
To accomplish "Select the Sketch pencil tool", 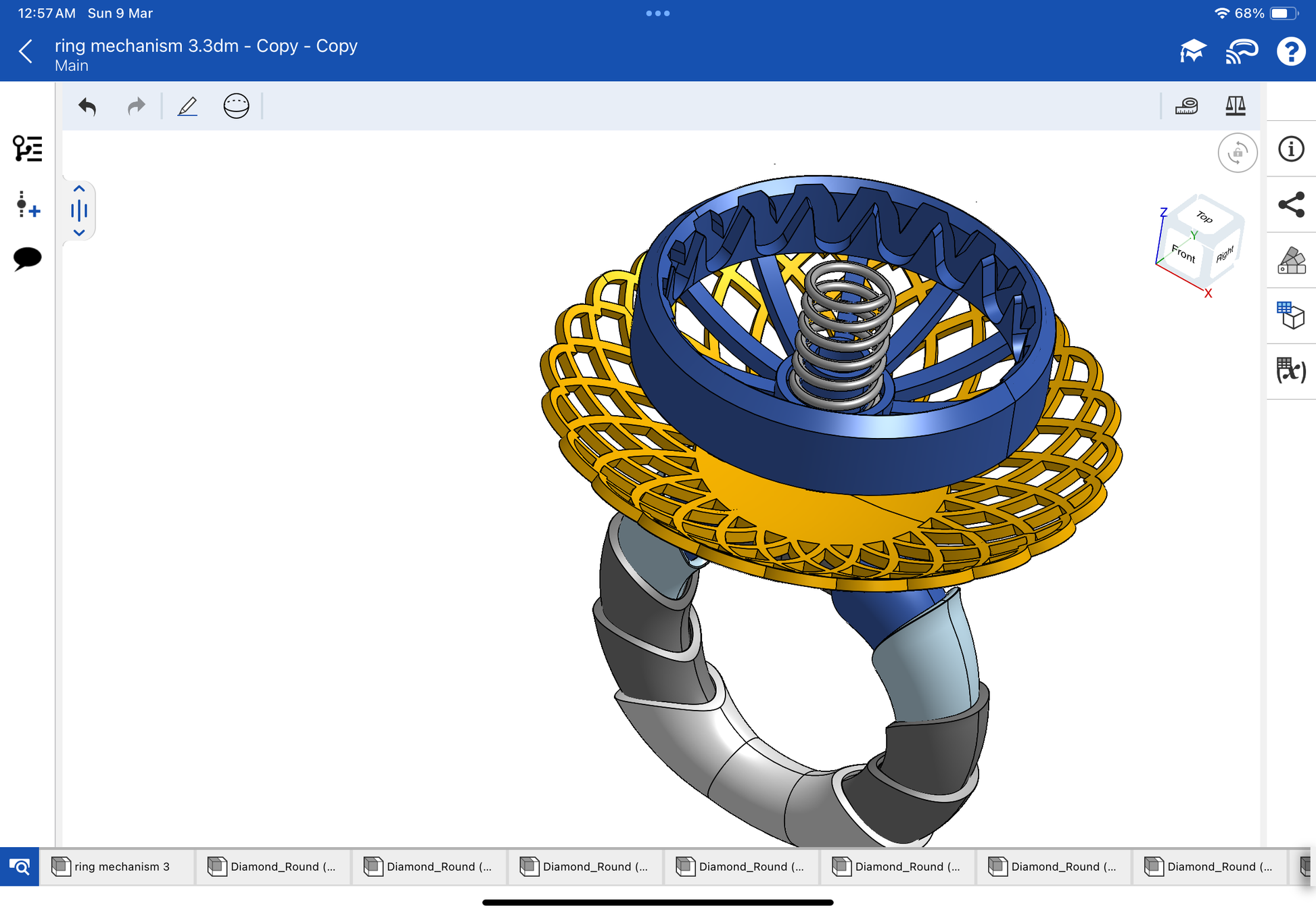I will 187,106.
